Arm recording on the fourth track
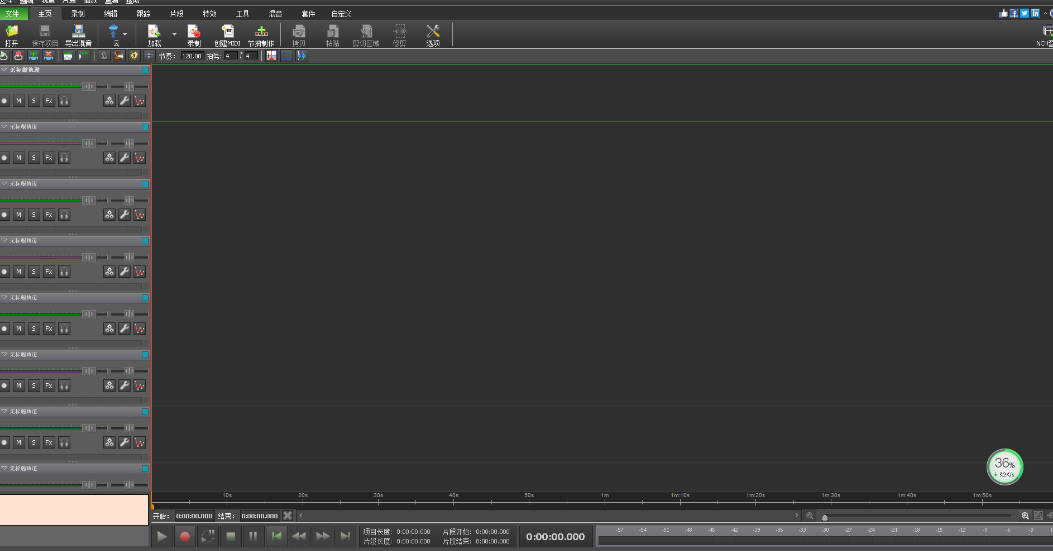This screenshot has width=1053, height=551. [5, 271]
